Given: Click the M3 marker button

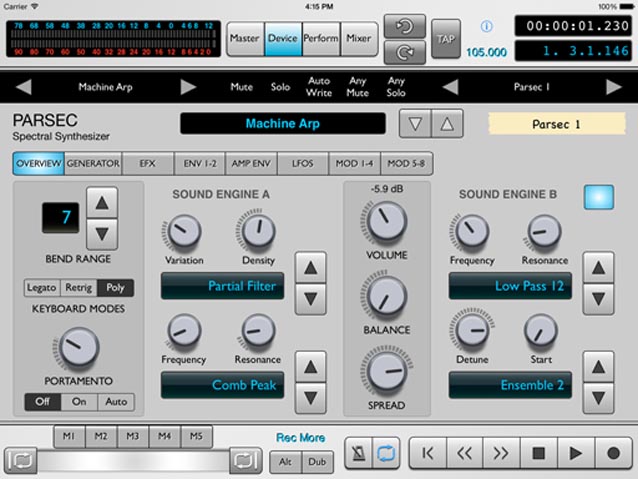Looking at the screenshot, I should pos(133,436).
